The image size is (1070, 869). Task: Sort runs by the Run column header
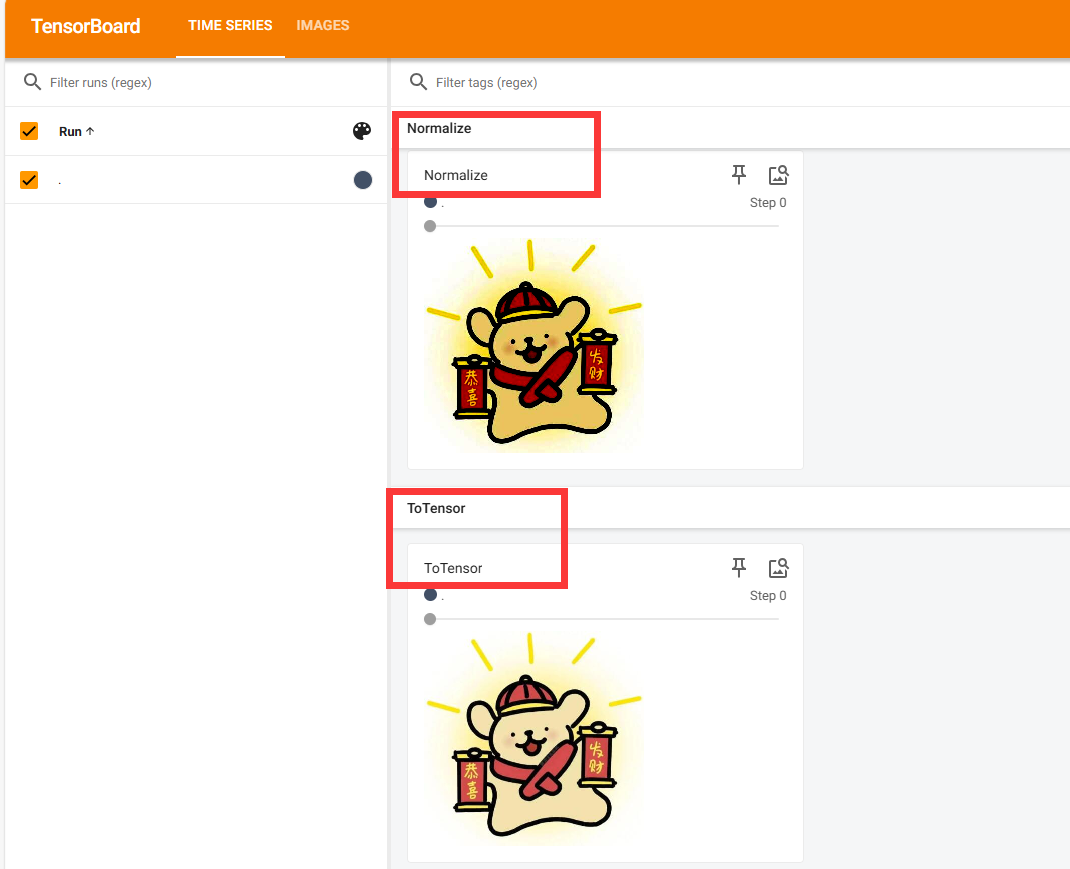[x=76, y=131]
